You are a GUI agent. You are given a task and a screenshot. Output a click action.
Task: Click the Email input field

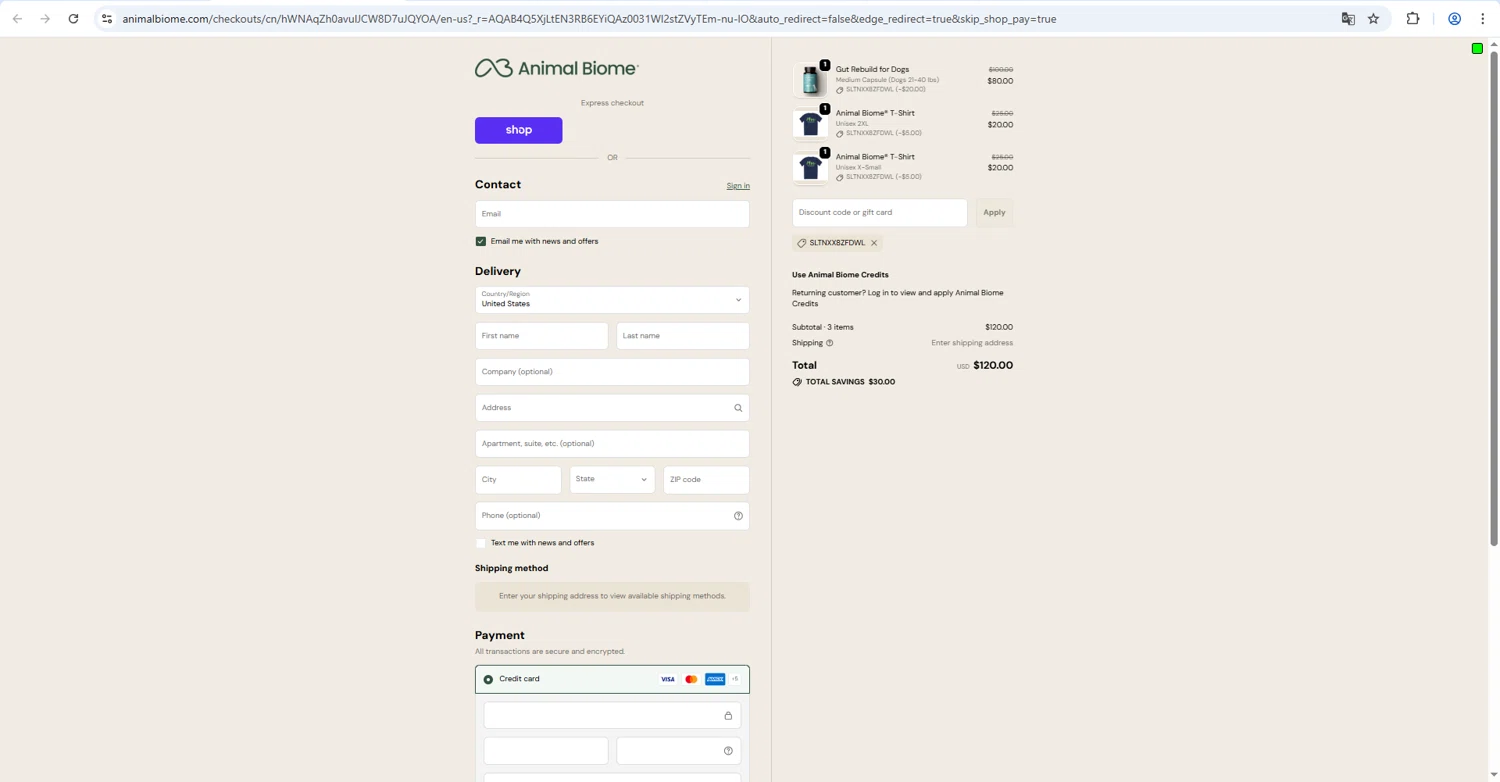[612, 214]
